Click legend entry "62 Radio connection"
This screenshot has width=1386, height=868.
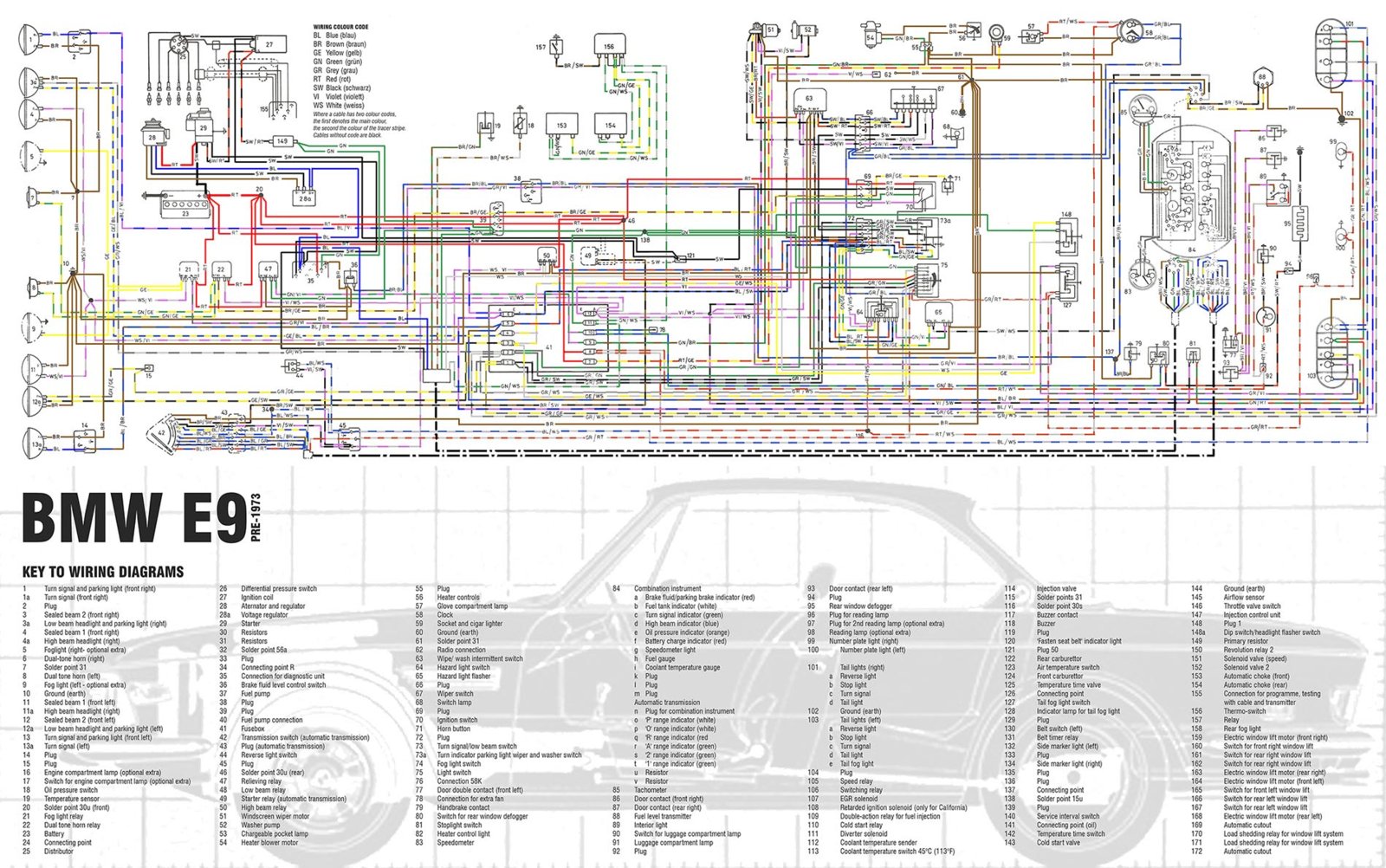450,650
